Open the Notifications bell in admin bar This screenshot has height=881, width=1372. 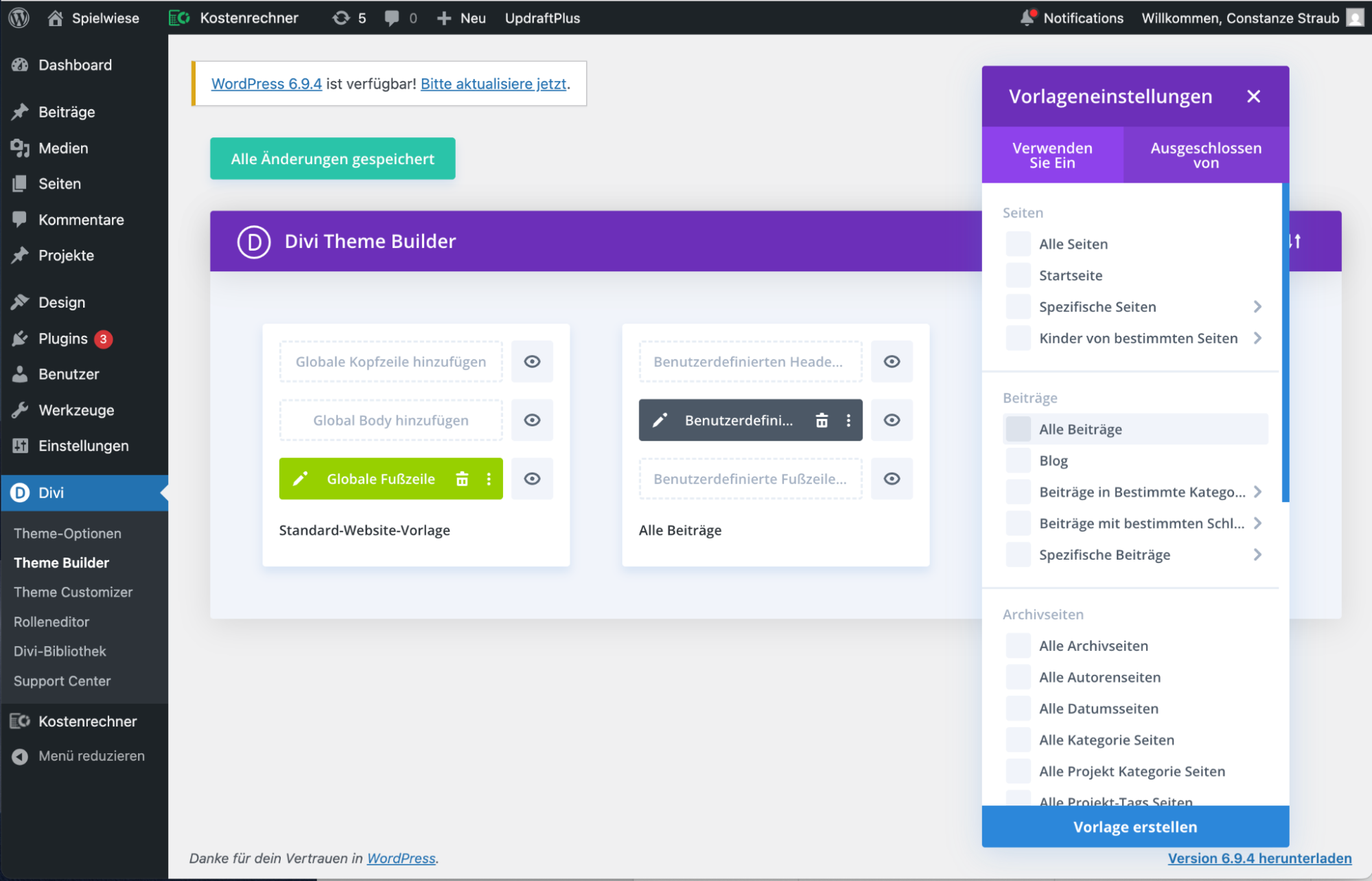point(1027,18)
